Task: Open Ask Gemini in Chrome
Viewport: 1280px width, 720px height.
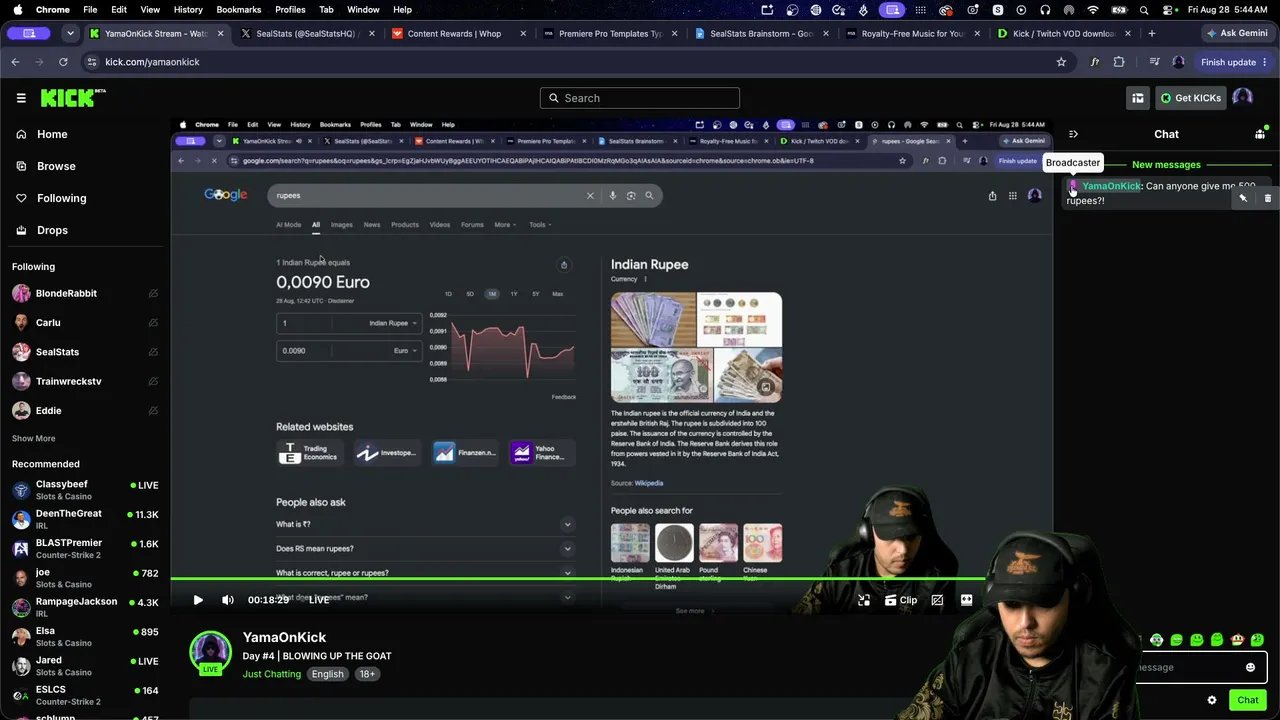Action: click(x=1237, y=33)
